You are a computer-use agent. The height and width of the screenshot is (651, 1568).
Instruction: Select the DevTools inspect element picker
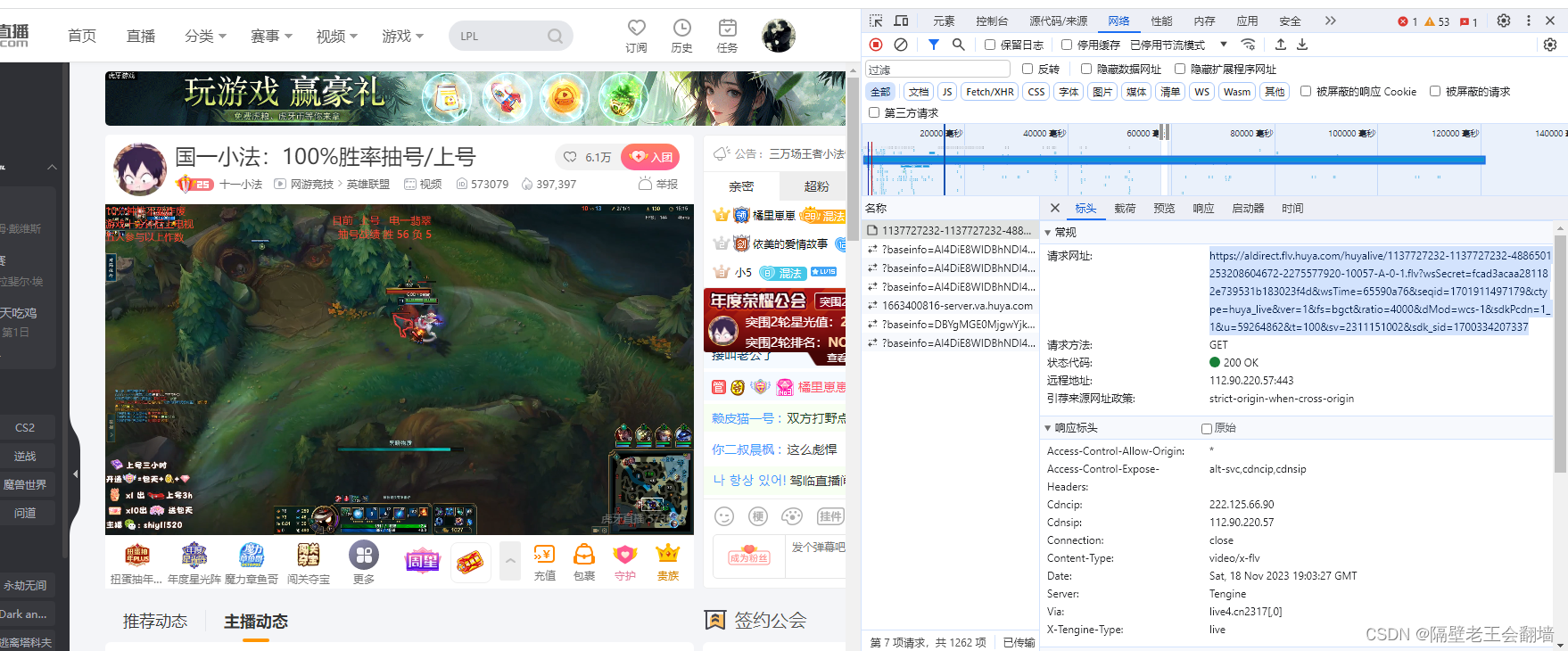pos(876,21)
